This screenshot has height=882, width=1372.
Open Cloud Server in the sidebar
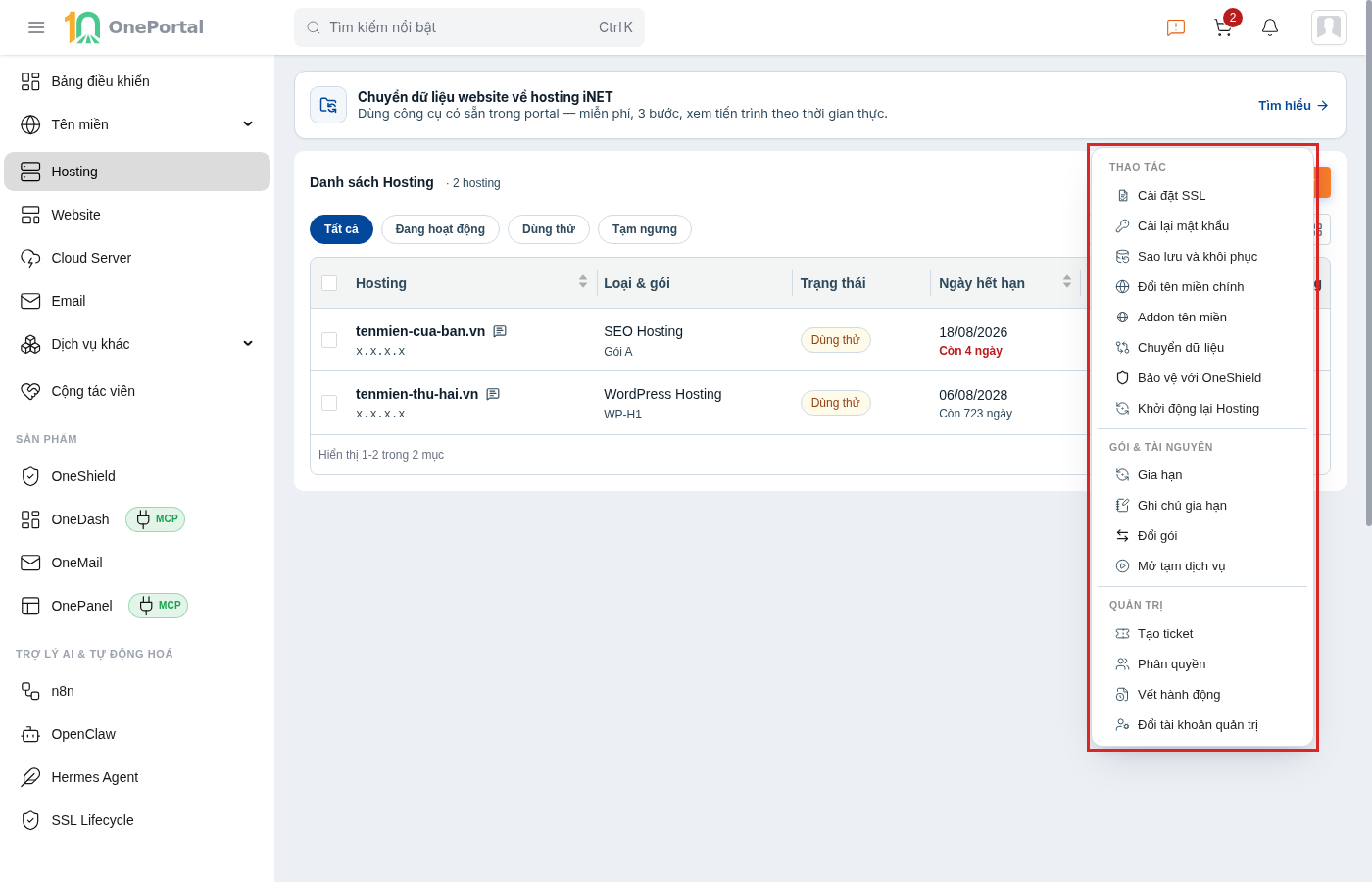click(137, 258)
